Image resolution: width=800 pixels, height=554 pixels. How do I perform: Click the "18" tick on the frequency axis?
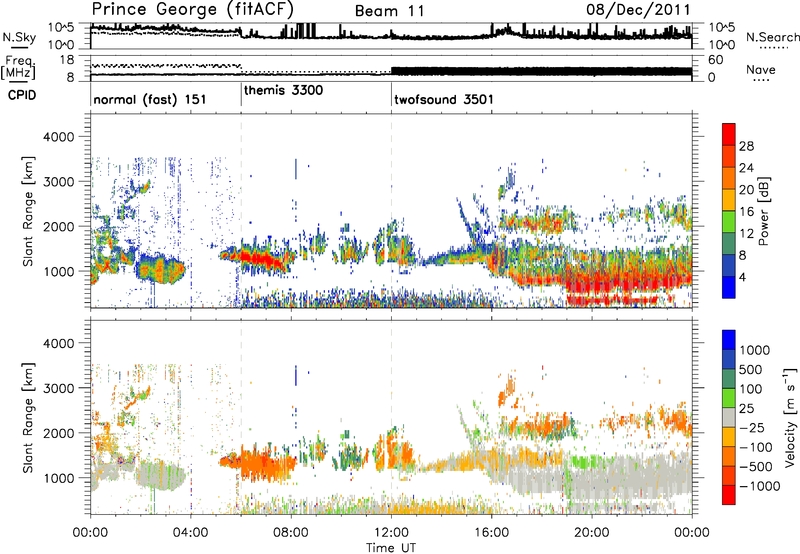(67, 60)
